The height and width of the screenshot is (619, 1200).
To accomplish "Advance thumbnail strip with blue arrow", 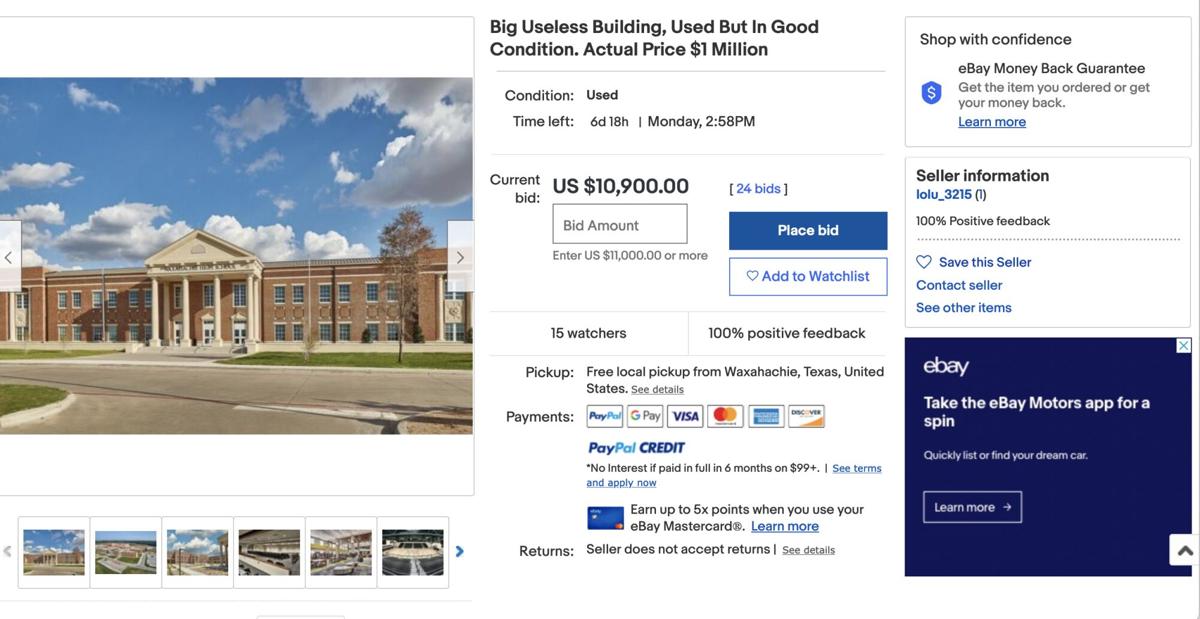I will tap(460, 551).
